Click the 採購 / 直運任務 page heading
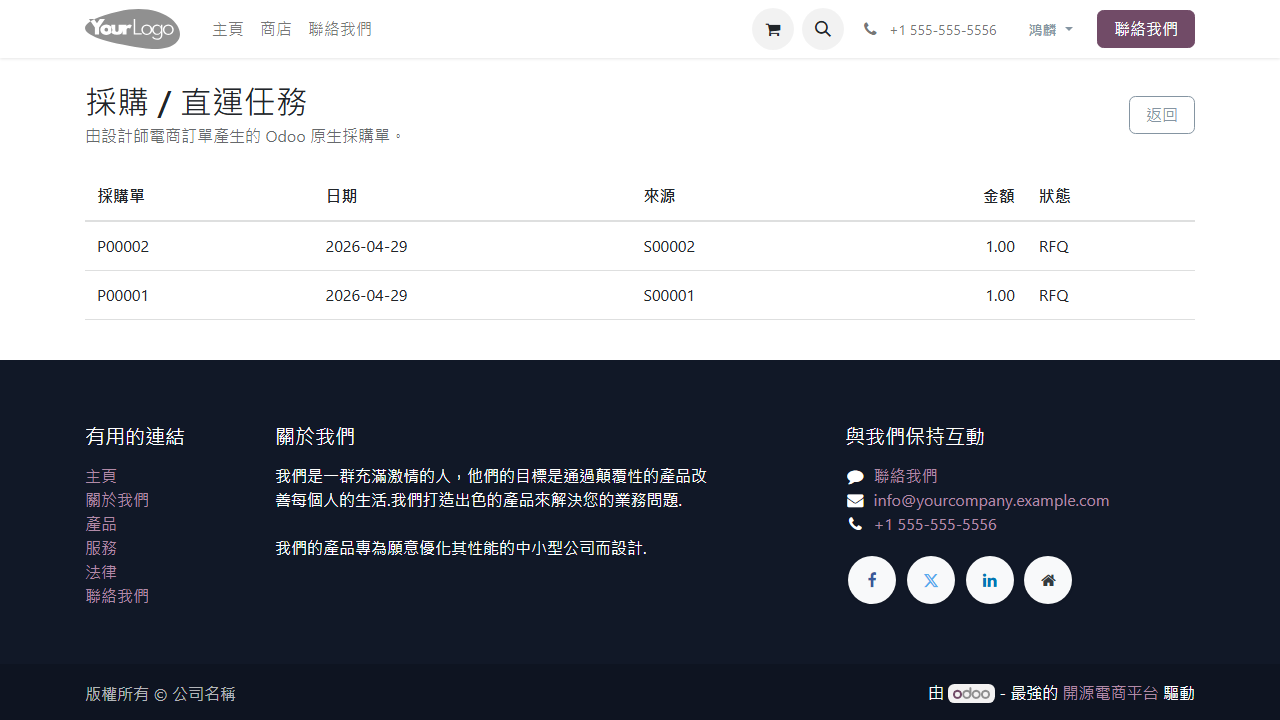 [196, 102]
